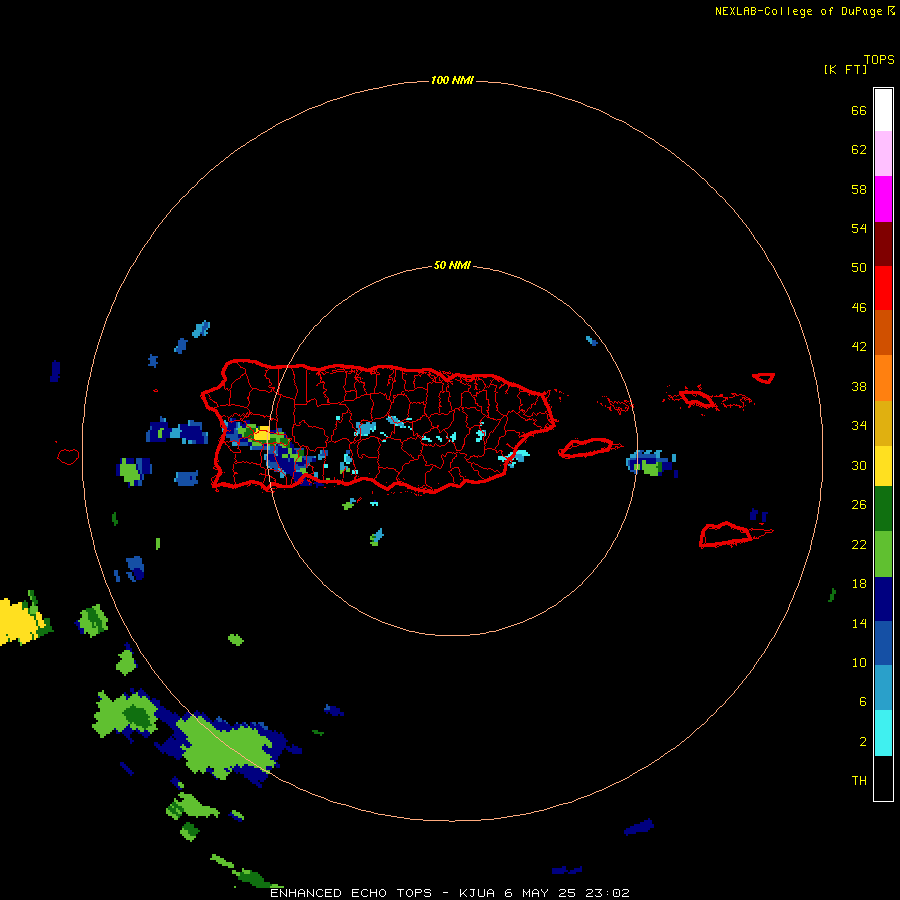Click the orange 42 kft legend swatch
Image resolution: width=900 pixels, height=900 pixels.
[883, 377]
